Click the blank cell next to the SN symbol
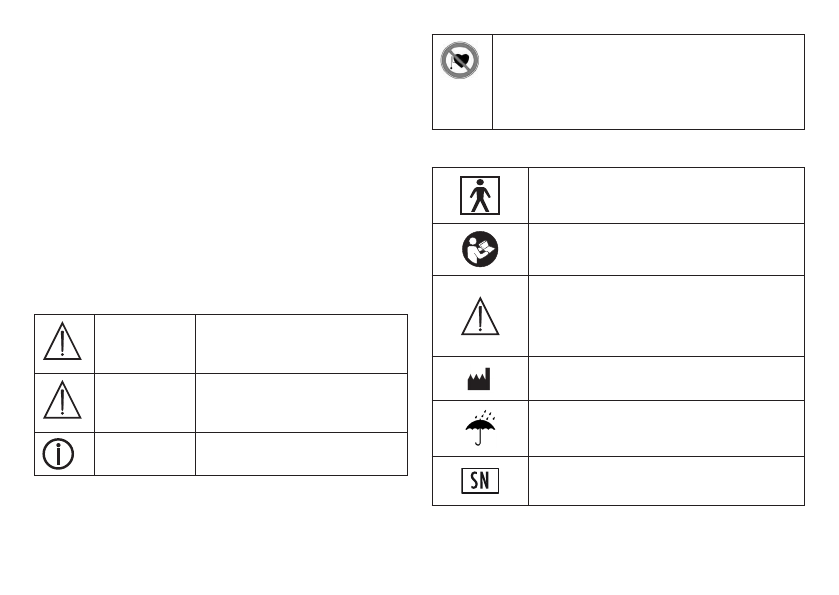 [665, 480]
